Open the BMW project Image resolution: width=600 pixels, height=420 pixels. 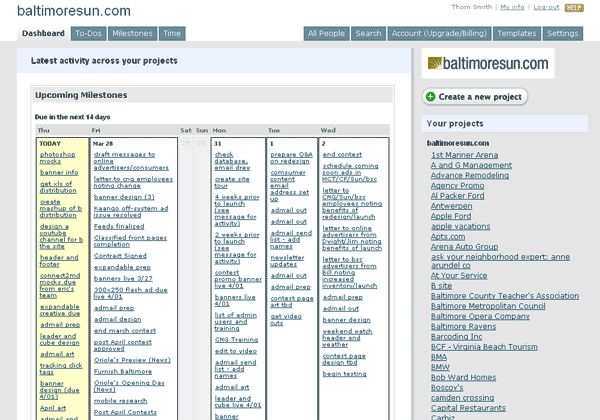coord(440,367)
